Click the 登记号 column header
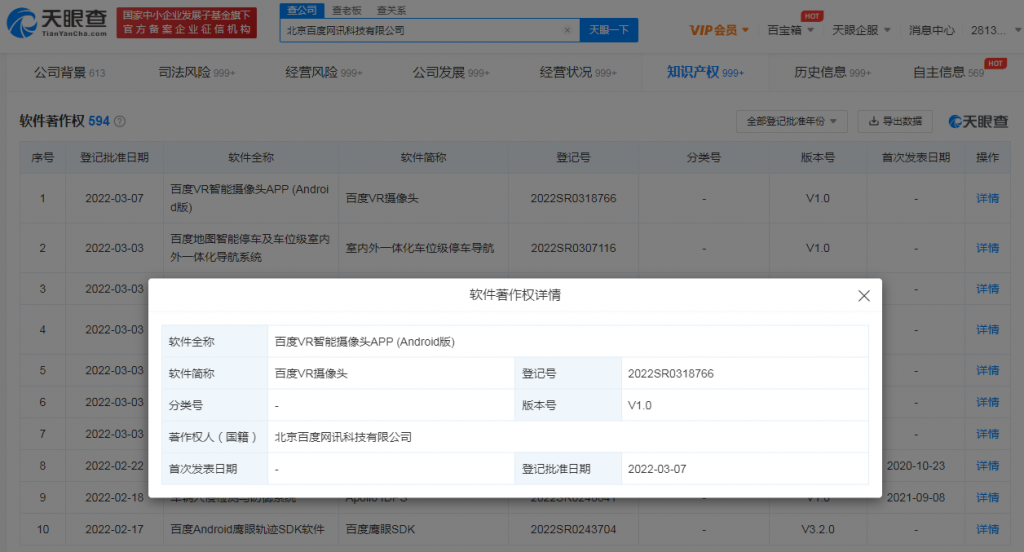The width and height of the screenshot is (1024, 552). [573, 157]
